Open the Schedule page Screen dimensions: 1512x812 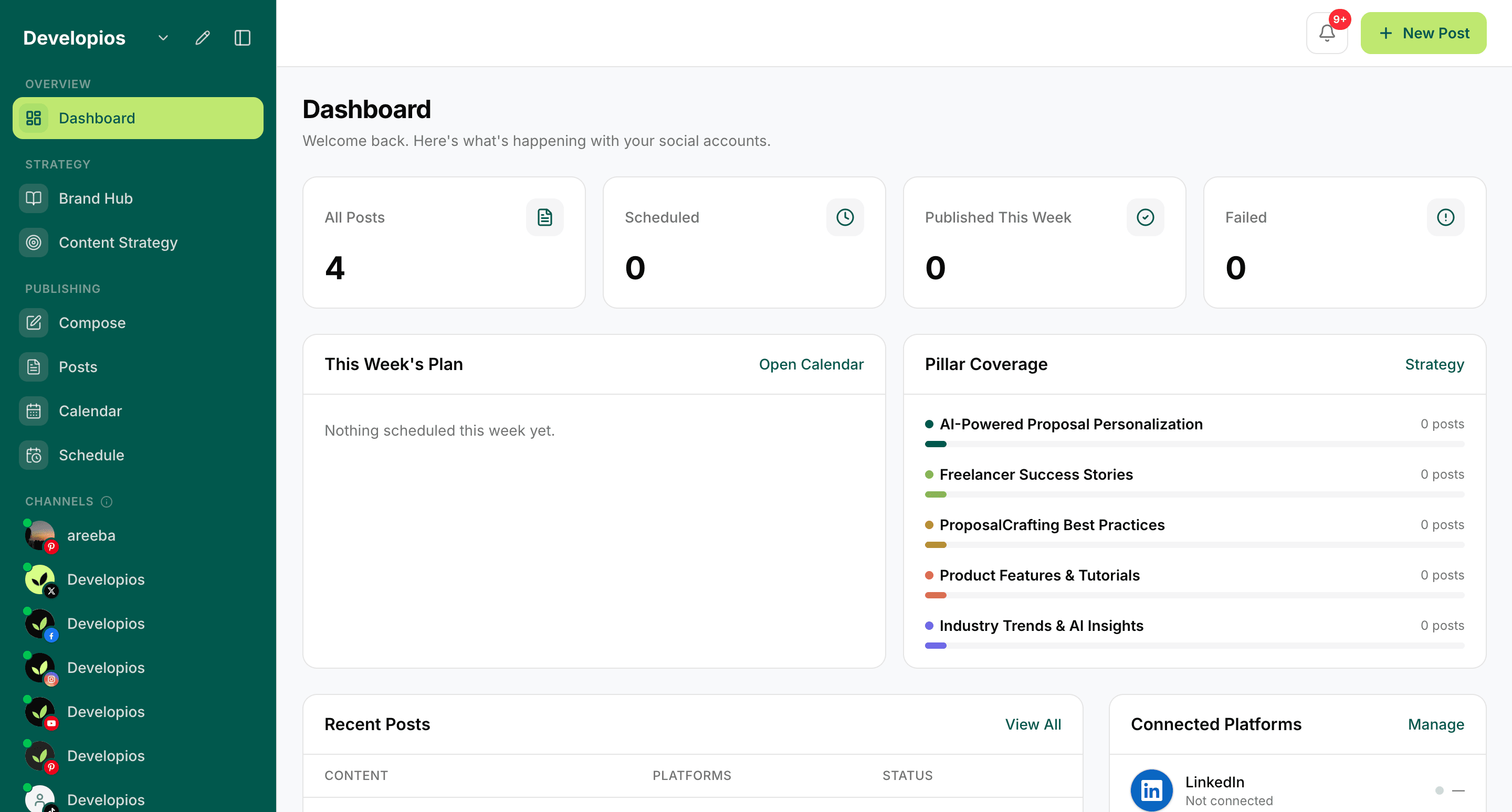point(138,455)
